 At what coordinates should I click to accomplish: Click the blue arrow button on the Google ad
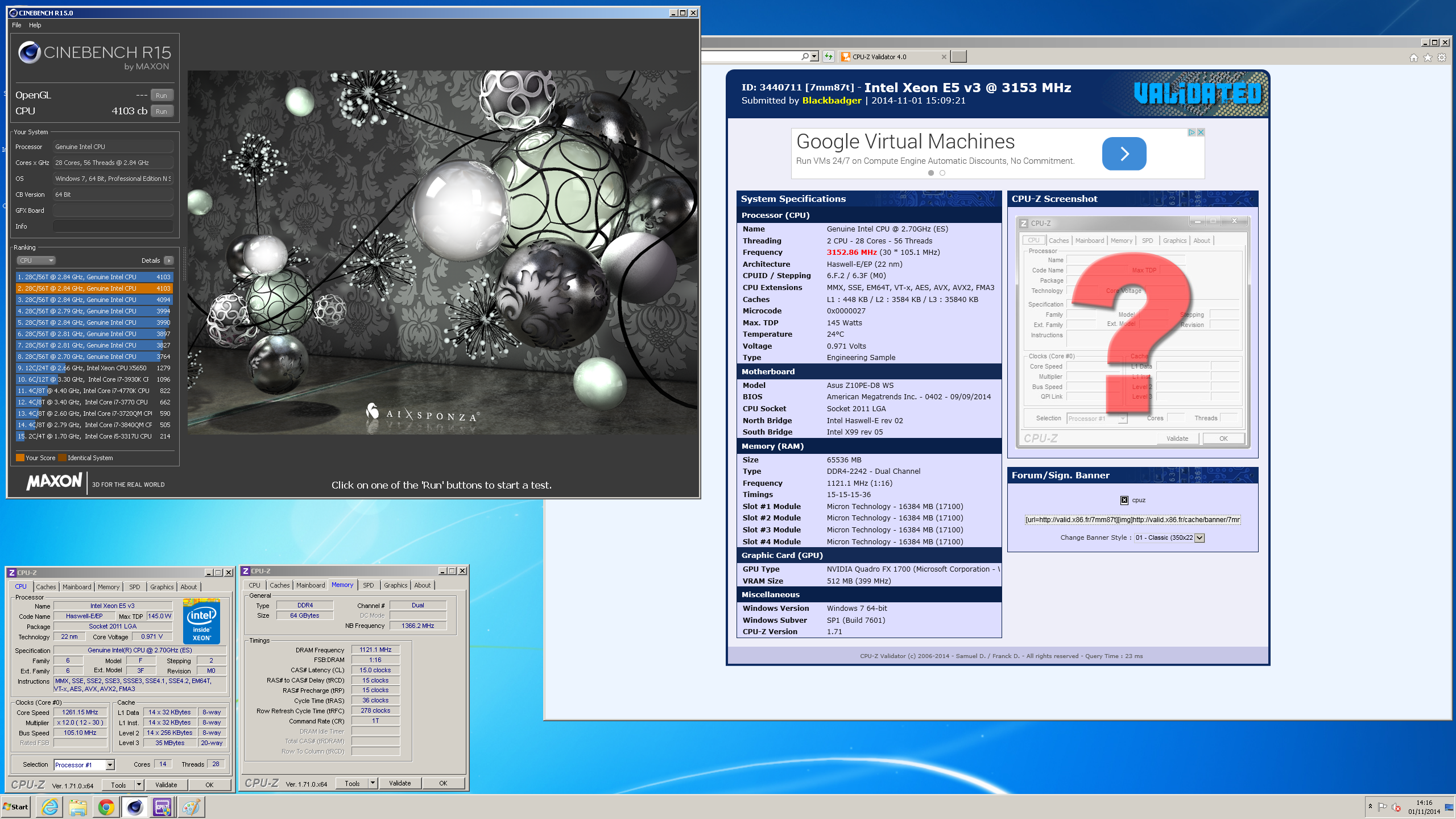coord(1124,154)
